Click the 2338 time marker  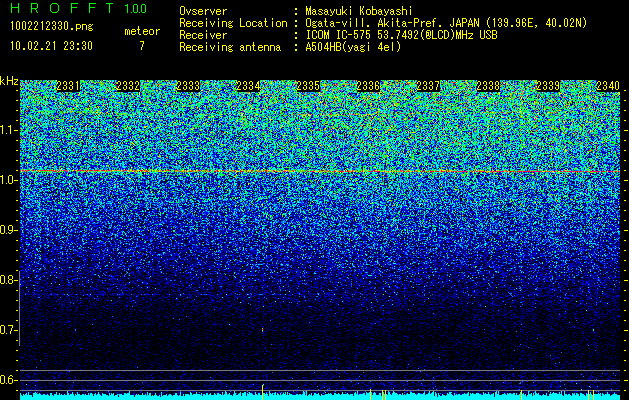pyautogui.click(x=488, y=86)
